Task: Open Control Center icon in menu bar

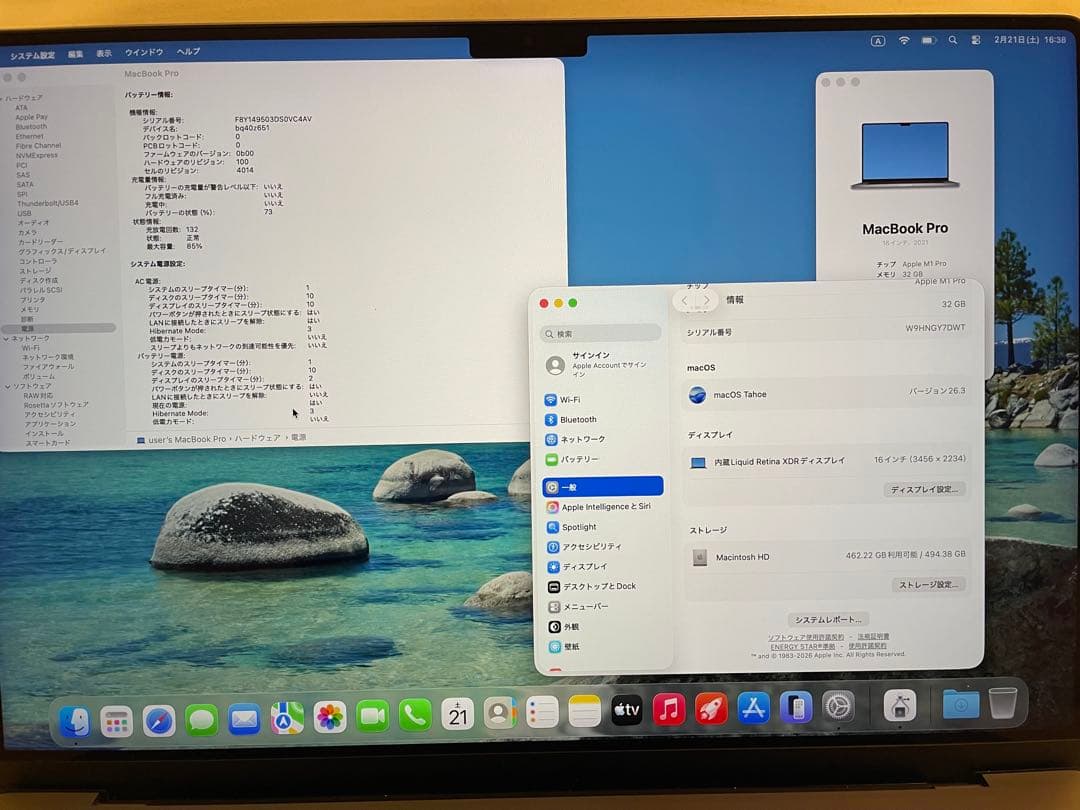Action: pyautogui.click(x=976, y=40)
